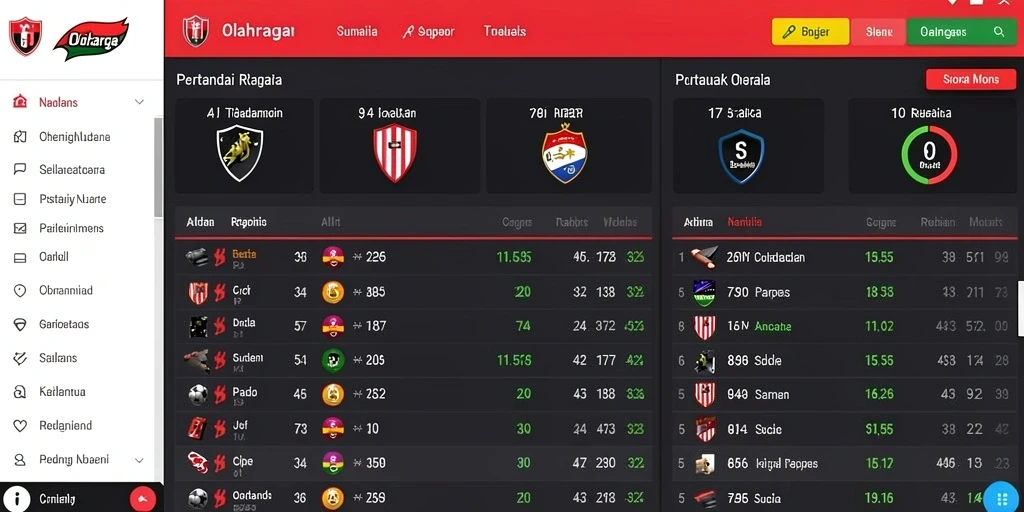Click the search magnifier icon in Oalngas button
Image resolution: width=1024 pixels, height=512 pixels.
point(998,31)
